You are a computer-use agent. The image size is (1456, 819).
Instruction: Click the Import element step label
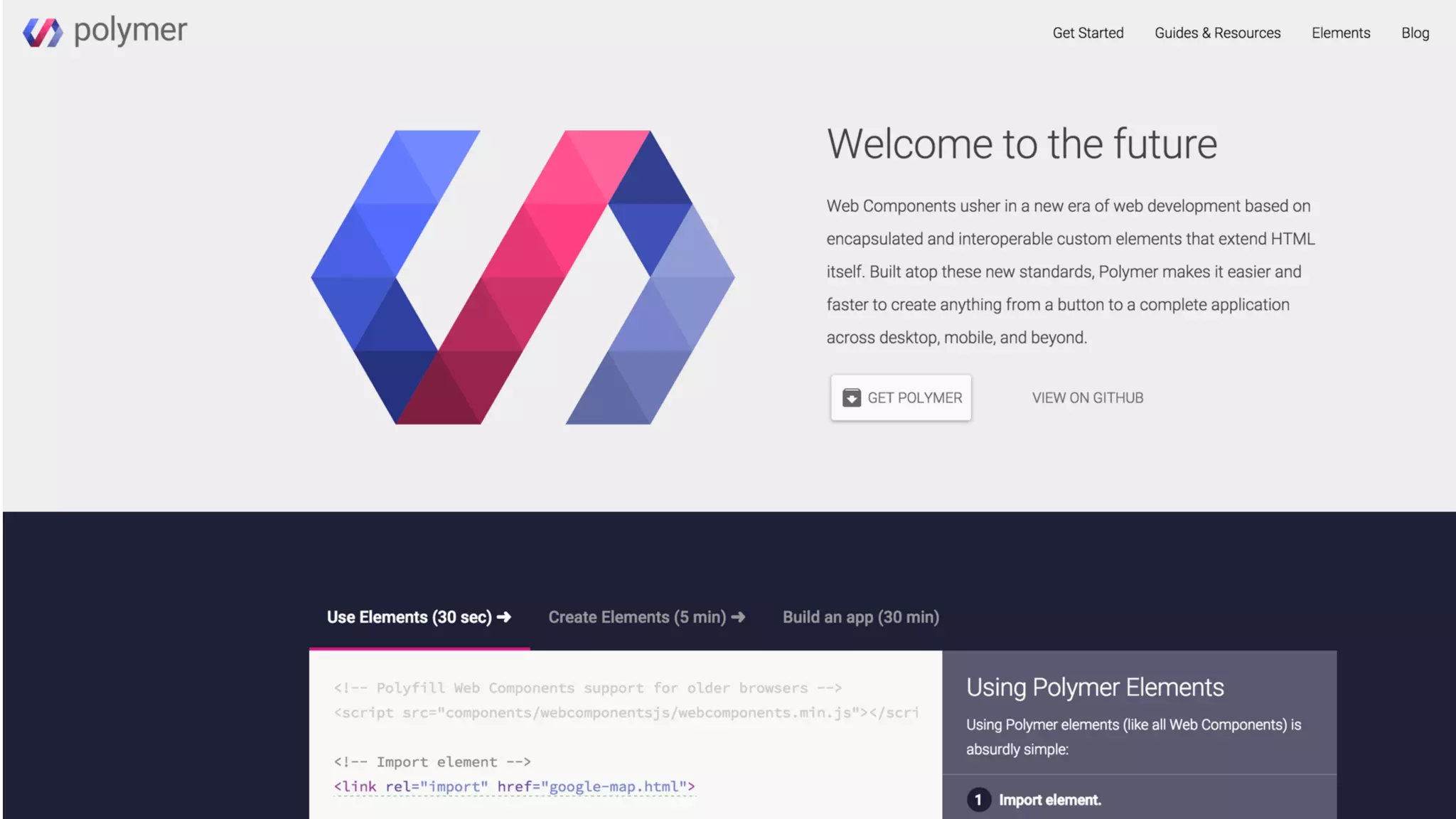(x=1049, y=801)
